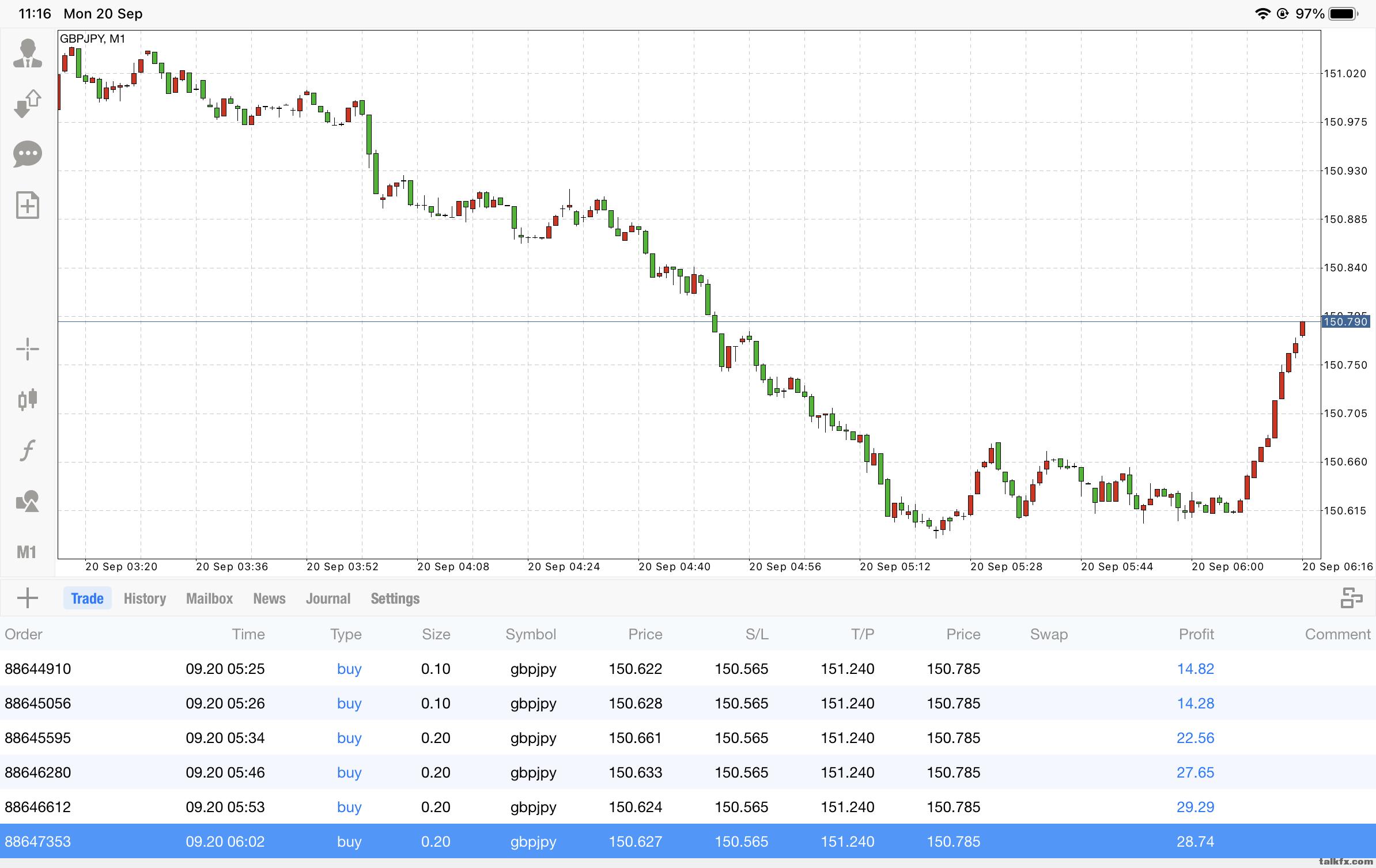The height and width of the screenshot is (868, 1376).
Task: Click profit value 27.65
Action: (x=1195, y=772)
